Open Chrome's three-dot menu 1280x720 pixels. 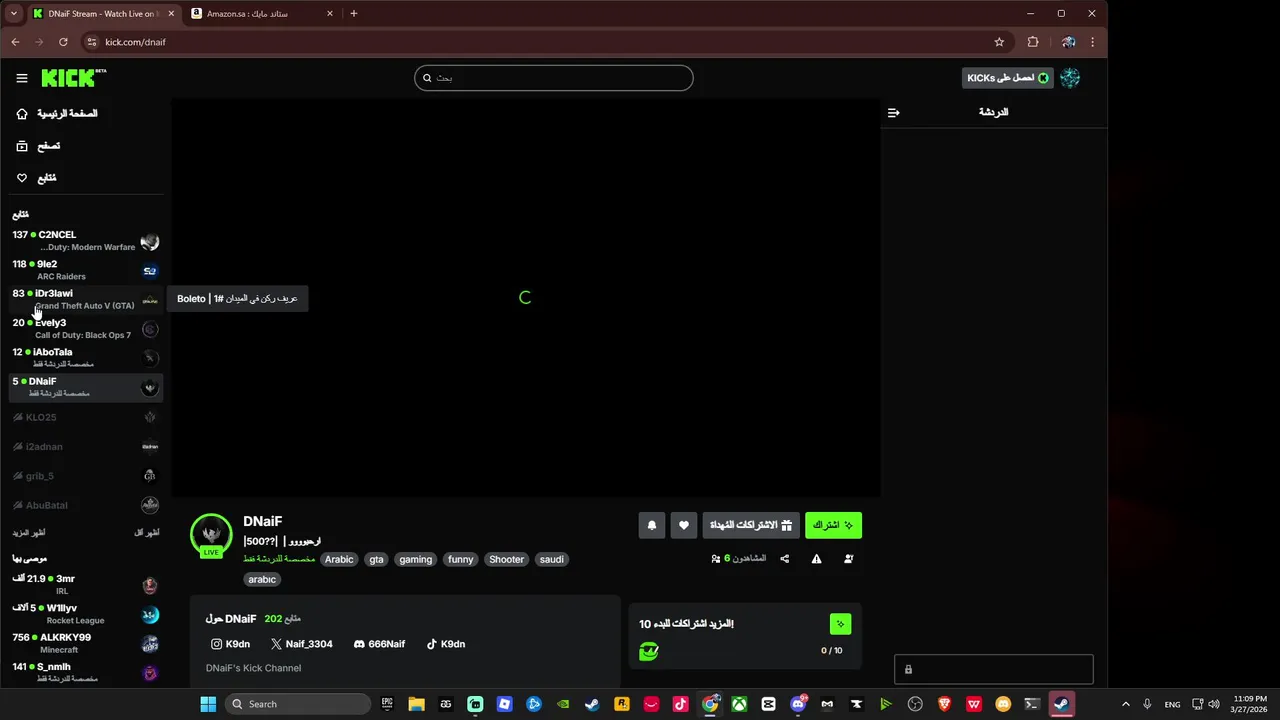(1092, 42)
